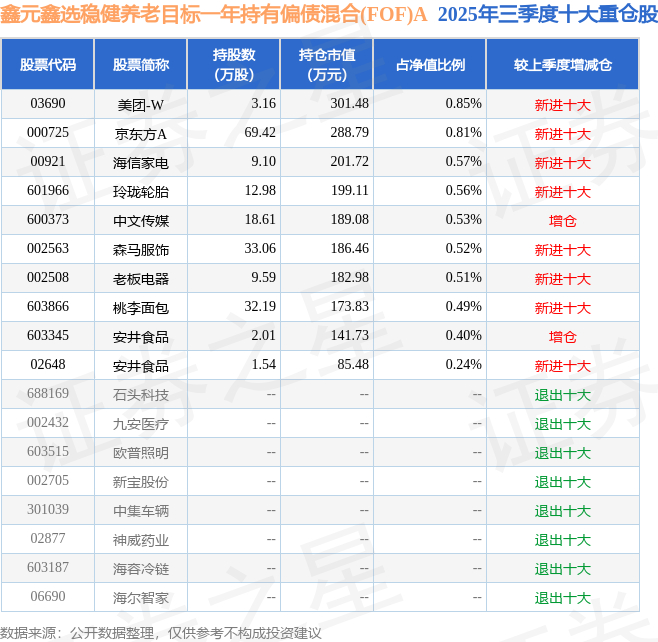658x642 pixels.
Task: Click the 新进十大 status in 美团-W row
Action: click(x=563, y=105)
